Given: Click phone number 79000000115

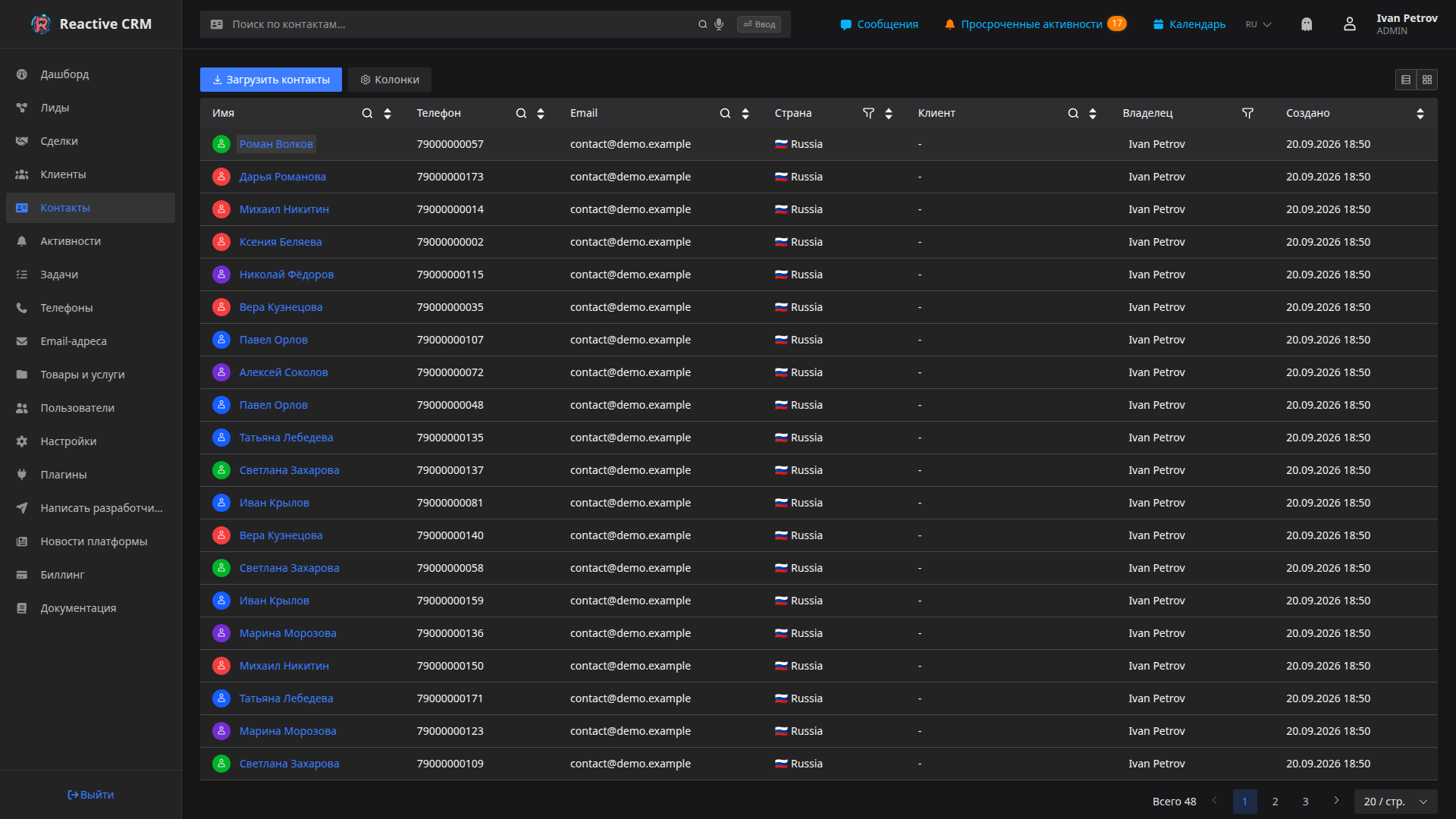Looking at the screenshot, I should click(x=450, y=275).
